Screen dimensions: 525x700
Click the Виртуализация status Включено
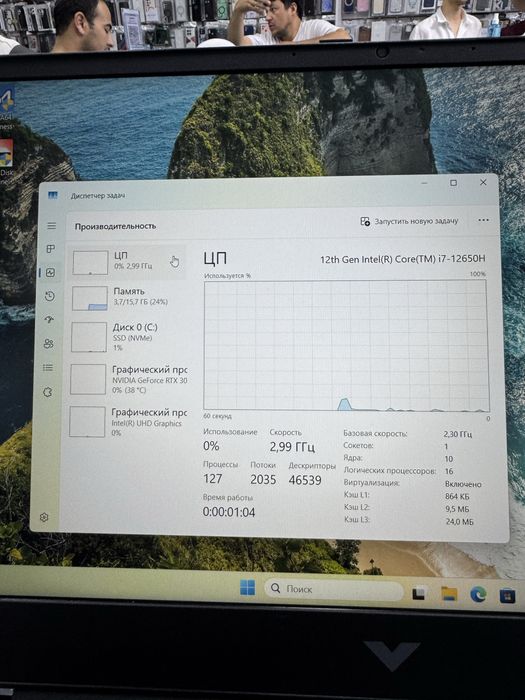pos(463,484)
